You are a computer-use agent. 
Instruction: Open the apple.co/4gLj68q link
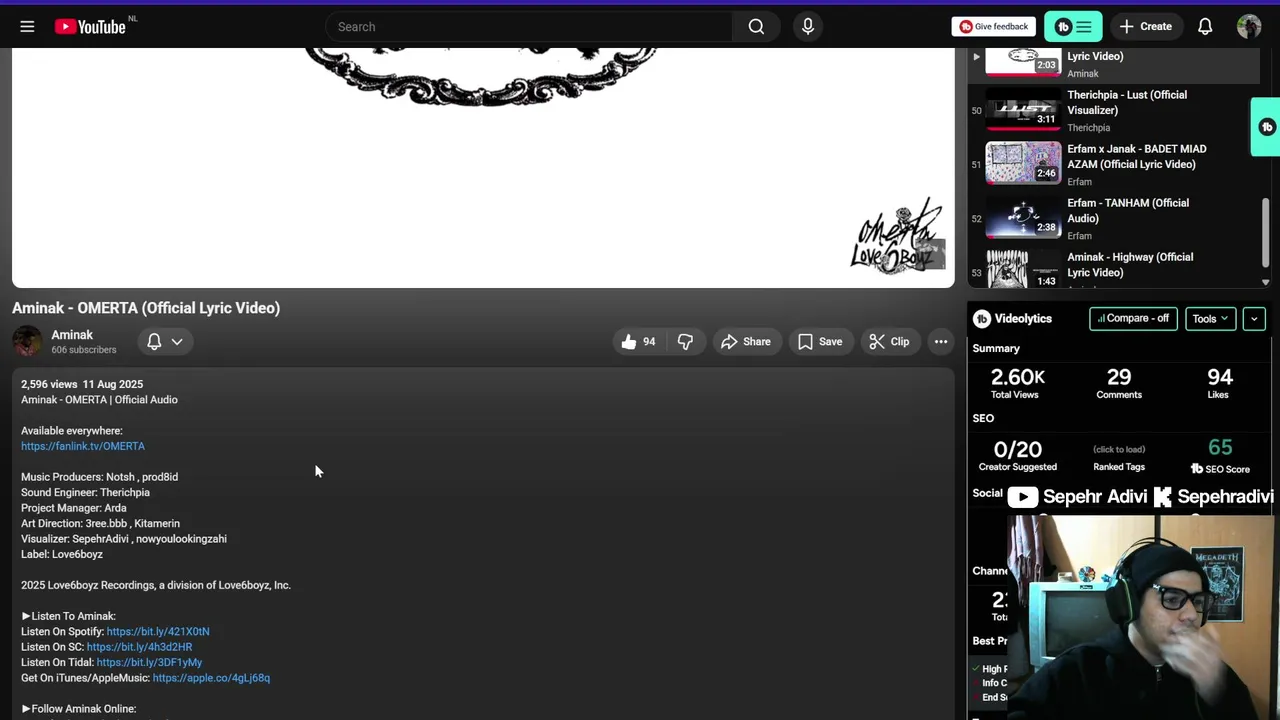[211, 678]
